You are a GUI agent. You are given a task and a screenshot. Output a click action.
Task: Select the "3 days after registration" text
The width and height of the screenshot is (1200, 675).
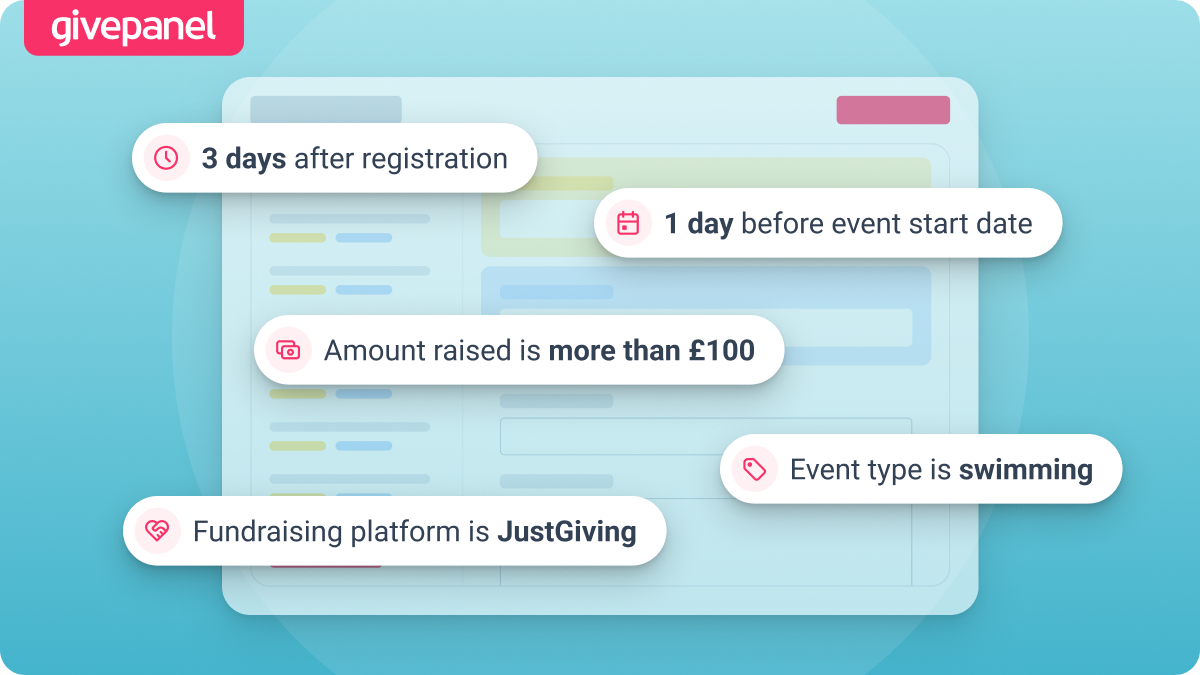[354, 159]
